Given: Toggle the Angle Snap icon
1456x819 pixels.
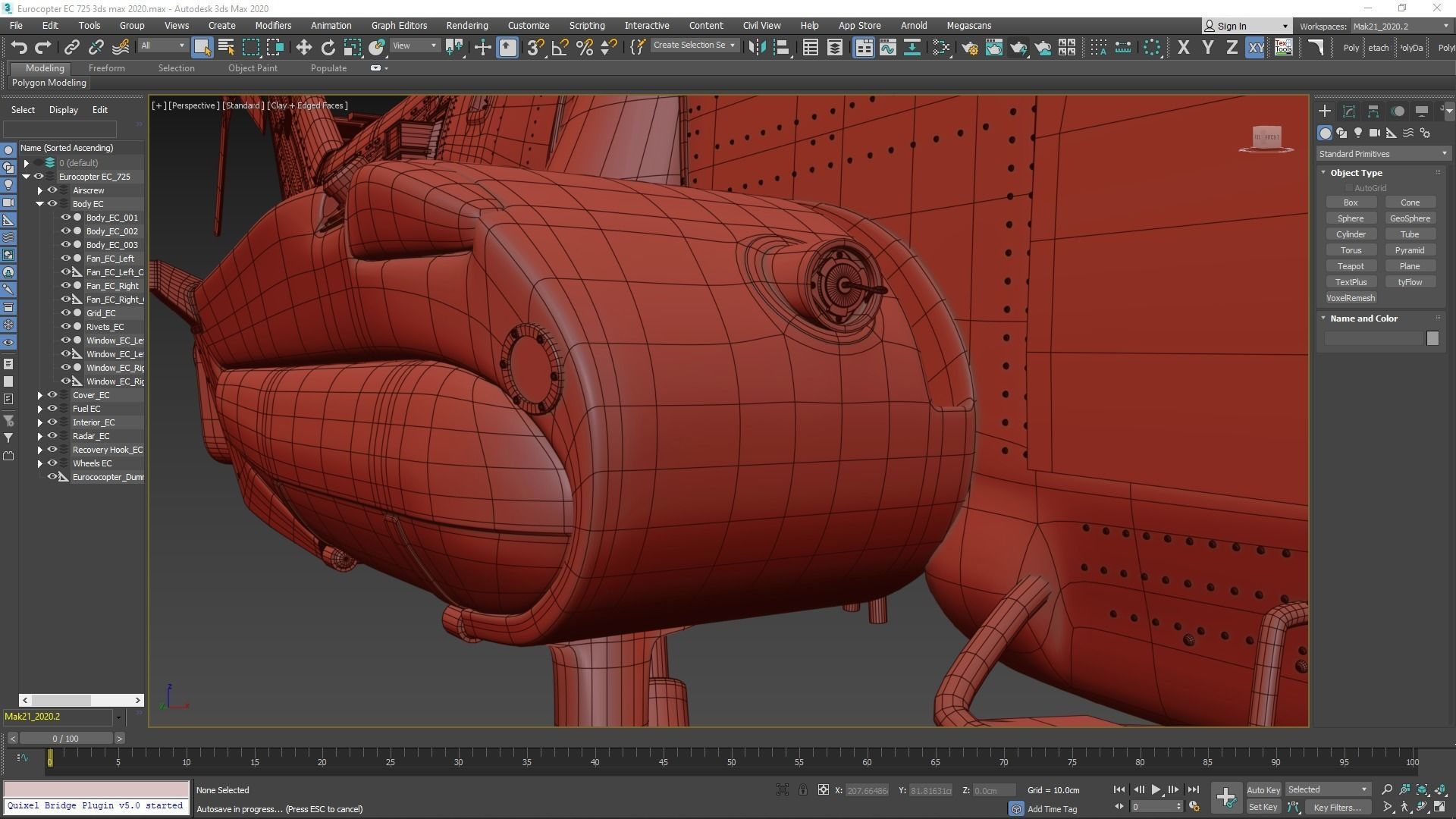Looking at the screenshot, I should [560, 48].
